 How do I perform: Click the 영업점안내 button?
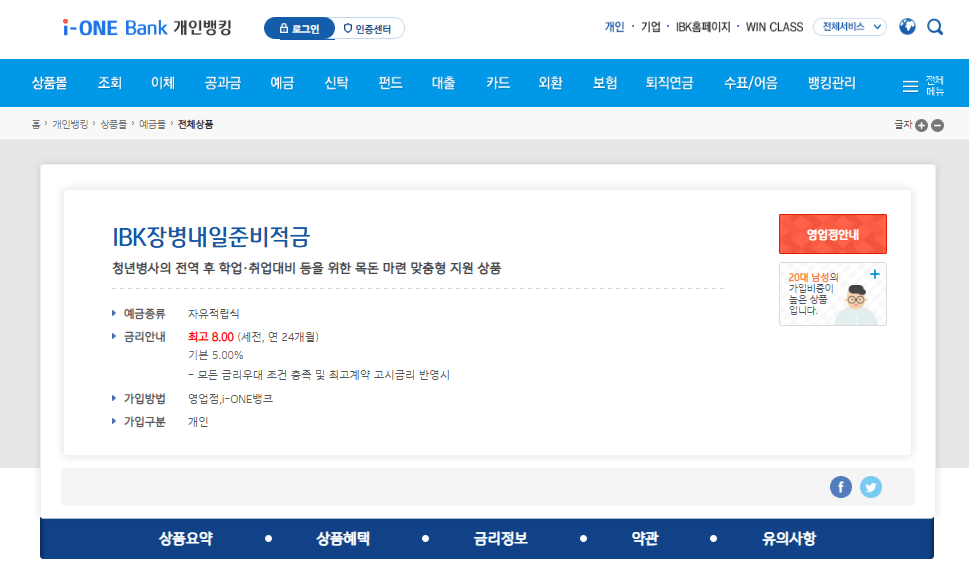tap(832, 234)
